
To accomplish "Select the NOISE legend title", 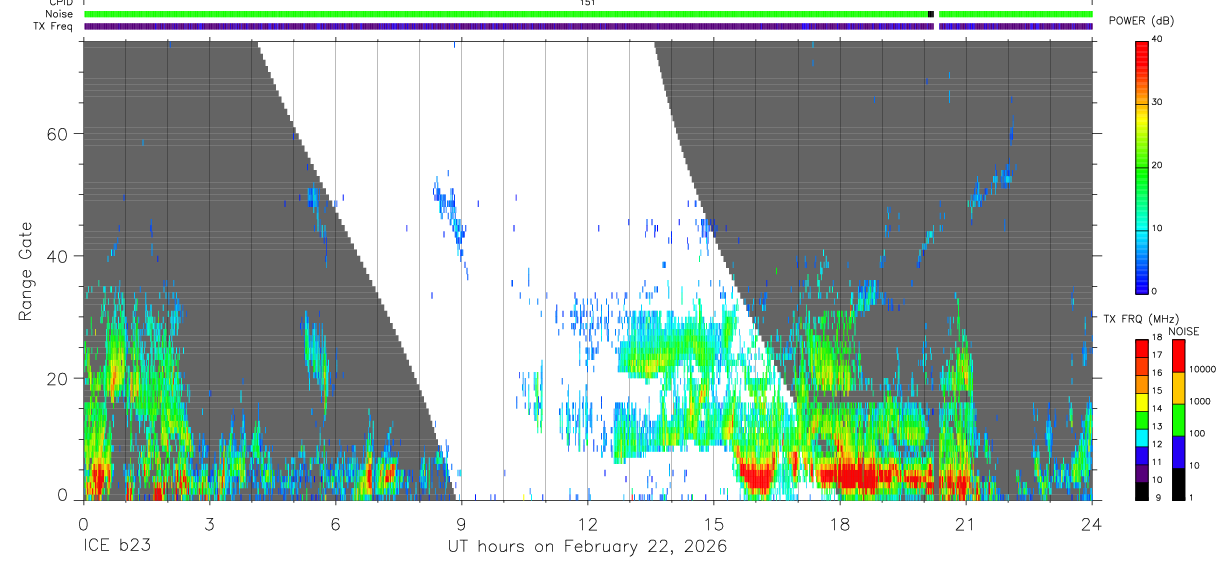I will (1184, 331).
